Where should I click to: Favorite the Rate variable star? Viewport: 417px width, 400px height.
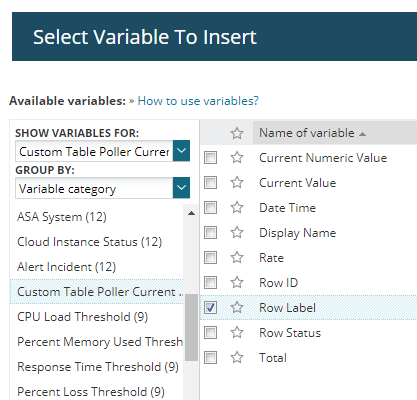pyautogui.click(x=237, y=257)
